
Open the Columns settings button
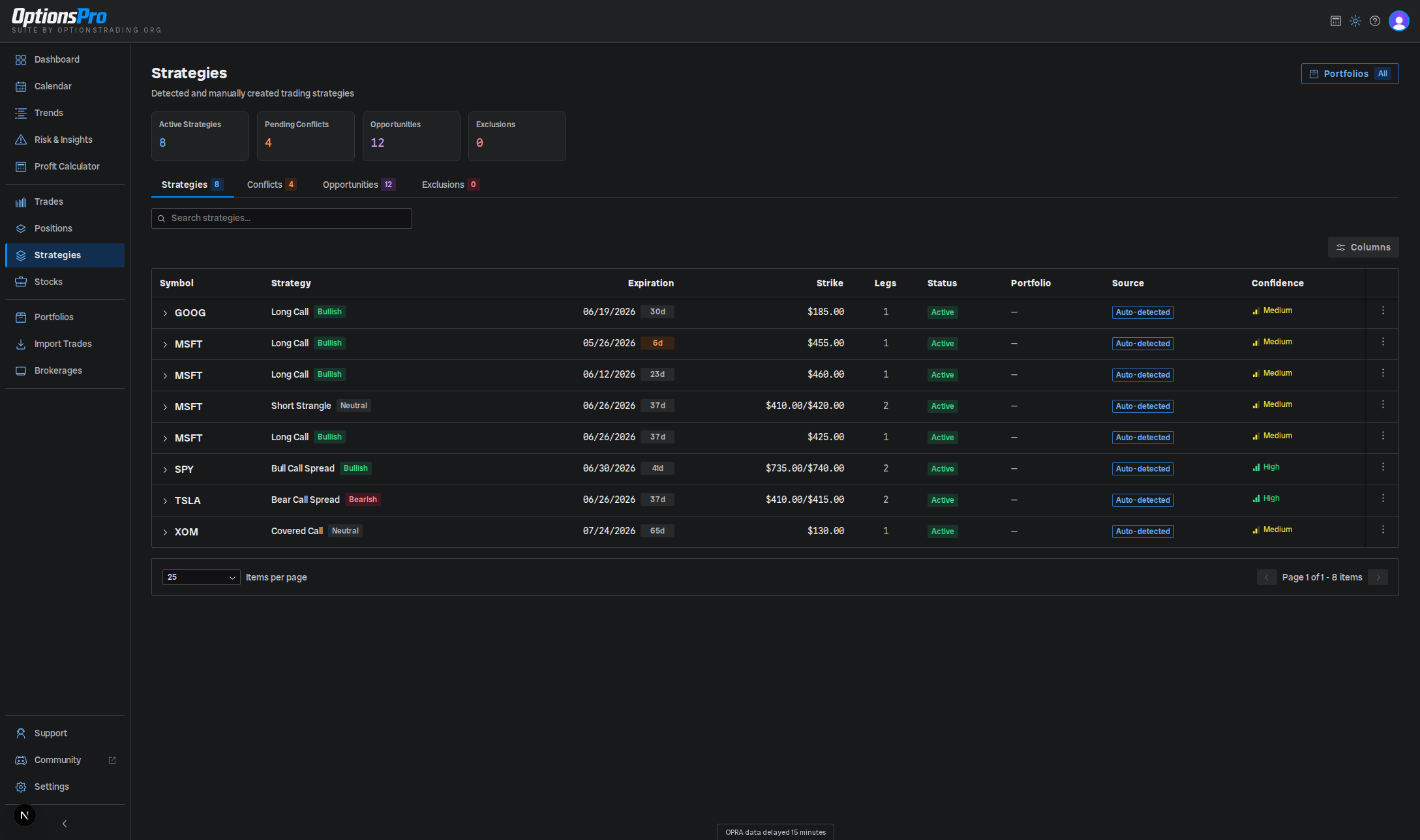coord(1363,247)
